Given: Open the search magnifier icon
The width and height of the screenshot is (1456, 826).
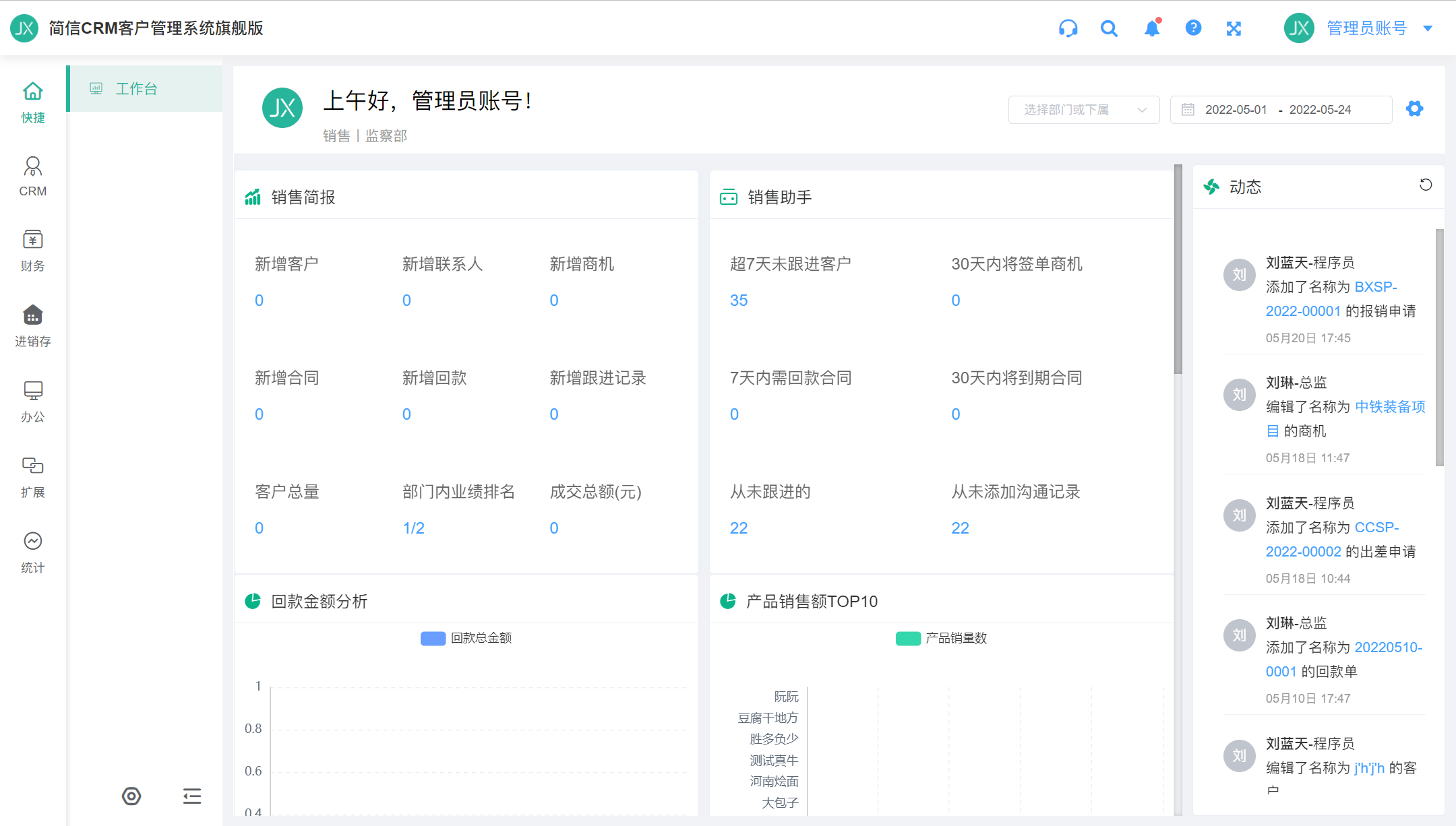Looking at the screenshot, I should 1109,28.
